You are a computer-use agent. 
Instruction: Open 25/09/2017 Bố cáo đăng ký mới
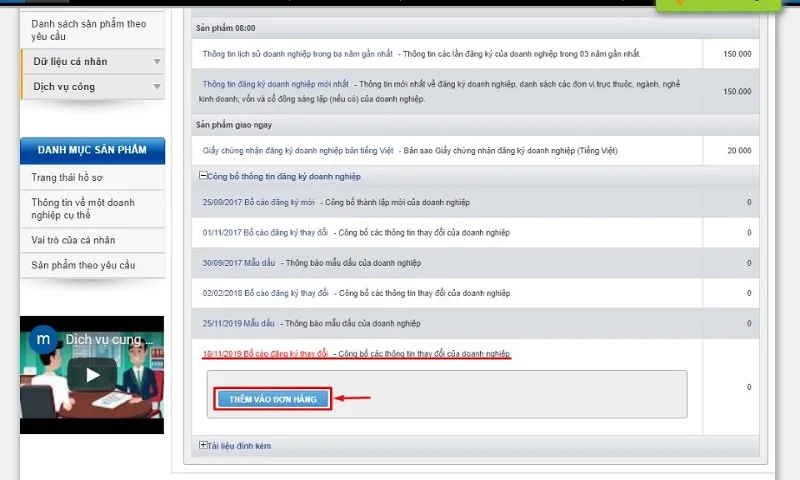(258, 202)
